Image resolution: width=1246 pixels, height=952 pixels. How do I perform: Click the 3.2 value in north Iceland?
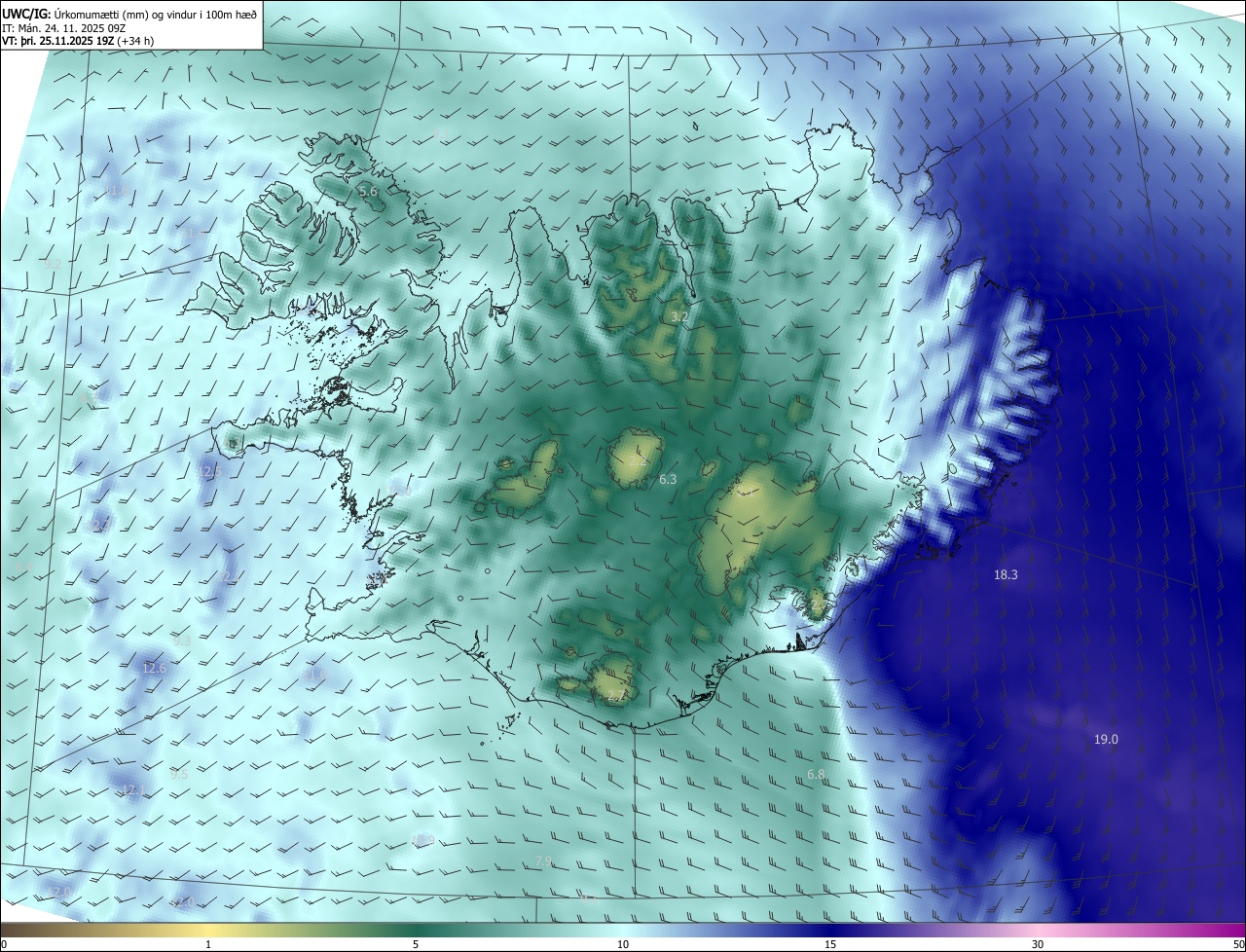[x=679, y=317]
